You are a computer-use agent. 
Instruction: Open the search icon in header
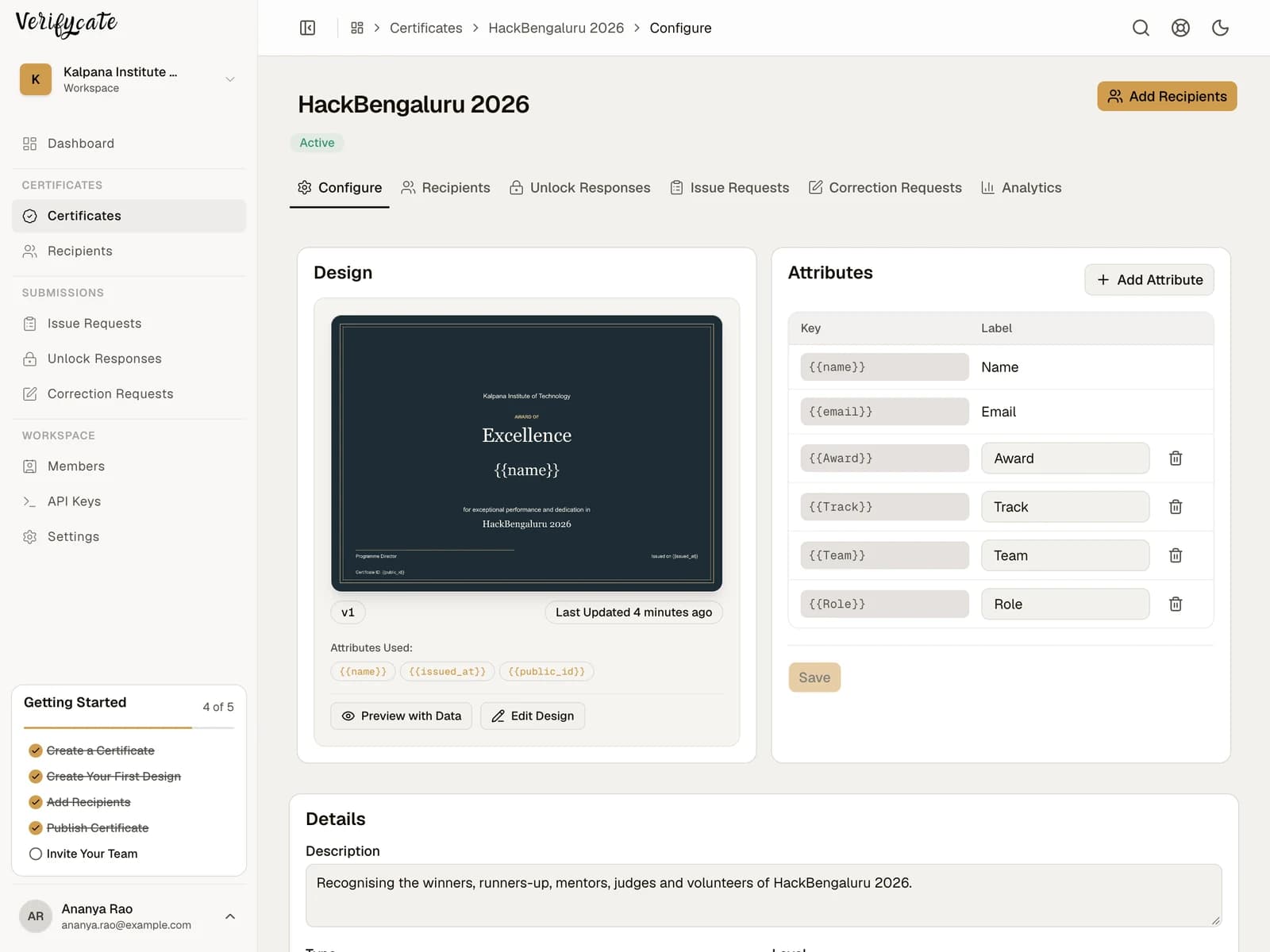pyautogui.click(x=1141, y=28)
